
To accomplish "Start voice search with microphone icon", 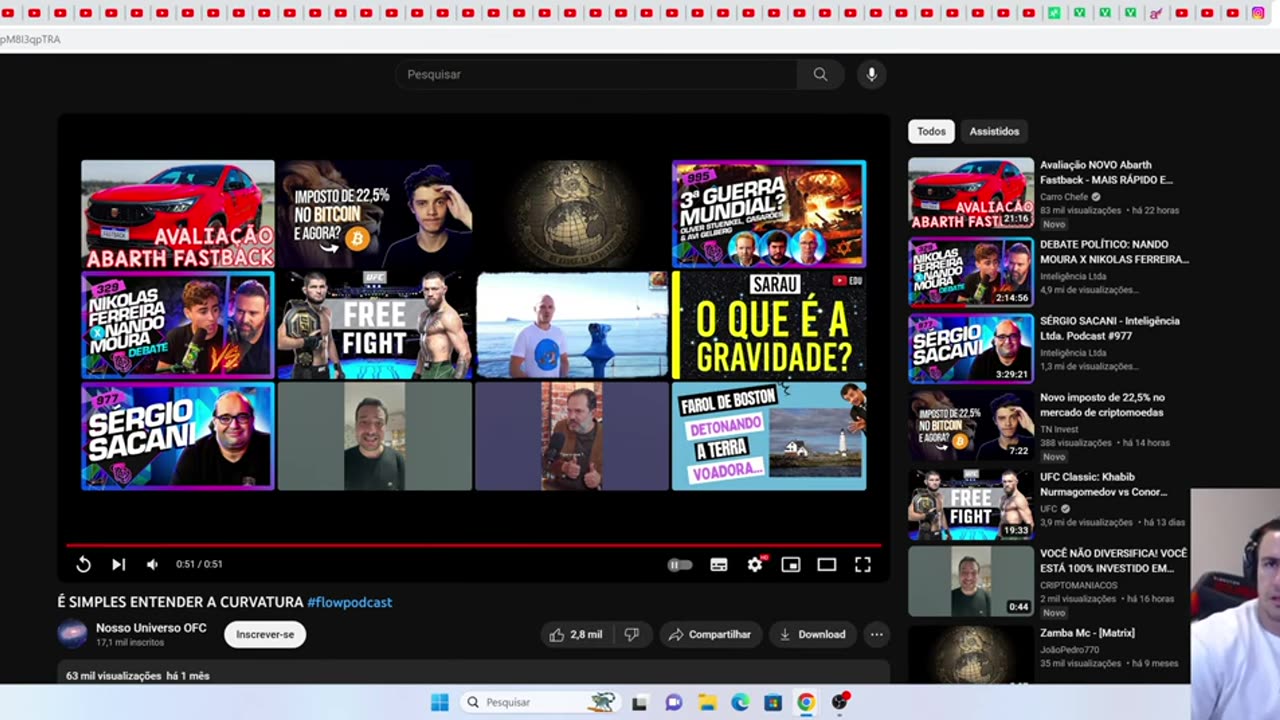I will [x=872, y=74].
